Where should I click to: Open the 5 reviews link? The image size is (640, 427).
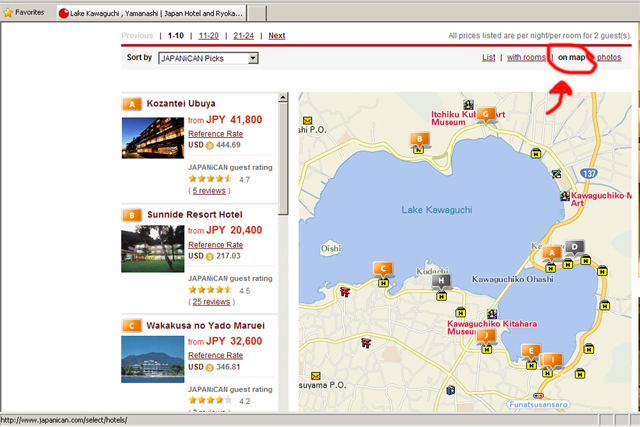coord(209,191)
